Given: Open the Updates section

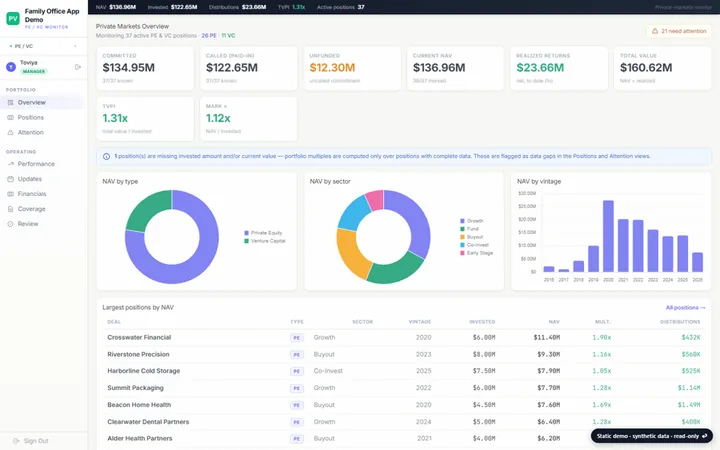Looking at the screenshot, I should (44, 179).
